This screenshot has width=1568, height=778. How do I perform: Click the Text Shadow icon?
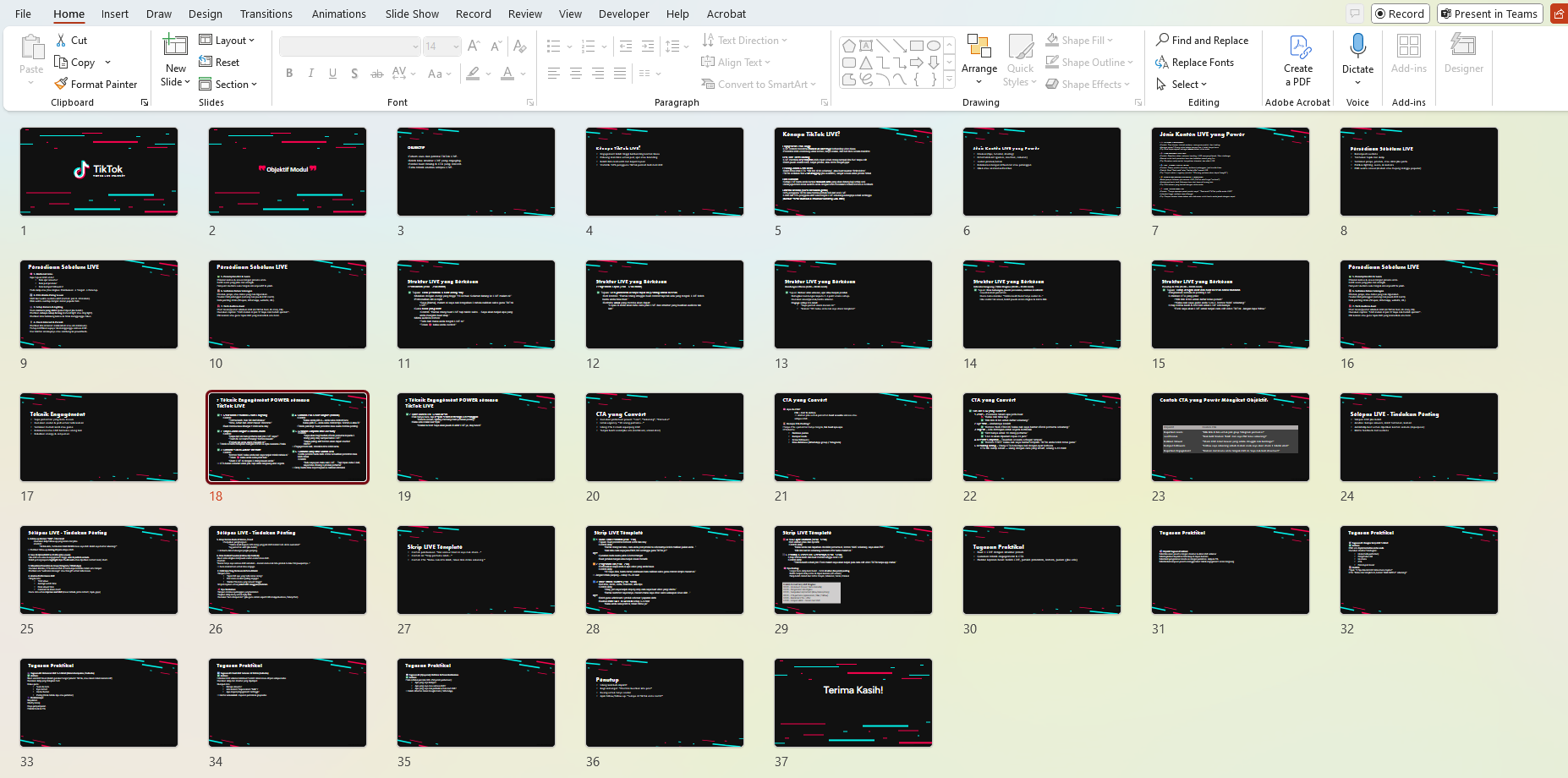(x=354, y=74)
